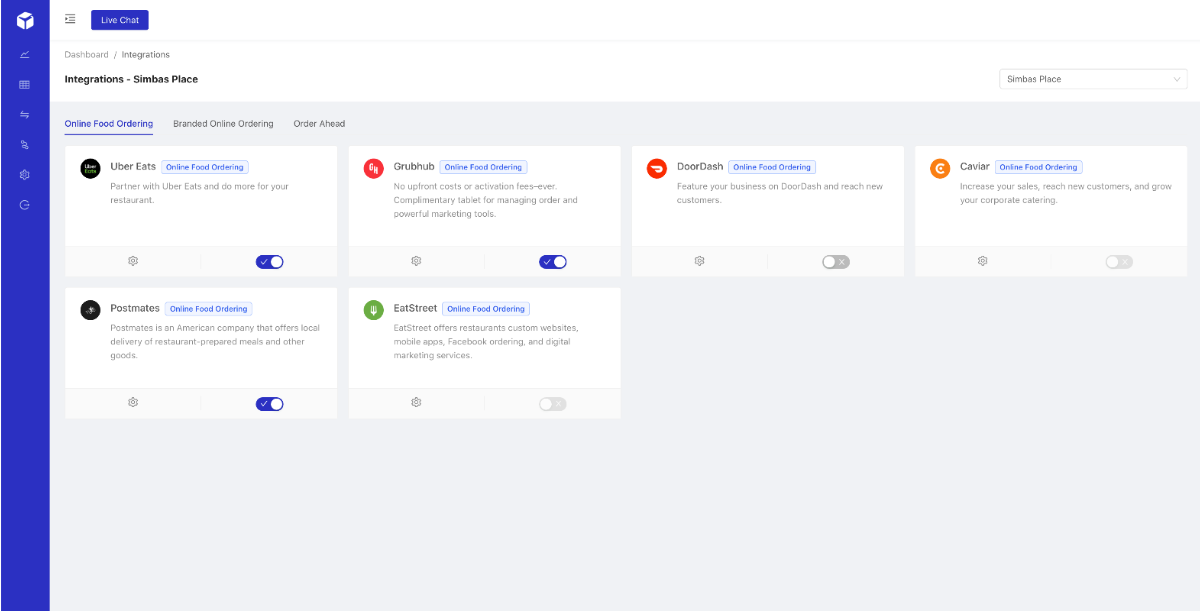Click the EatStreet card title

point(415,308)
